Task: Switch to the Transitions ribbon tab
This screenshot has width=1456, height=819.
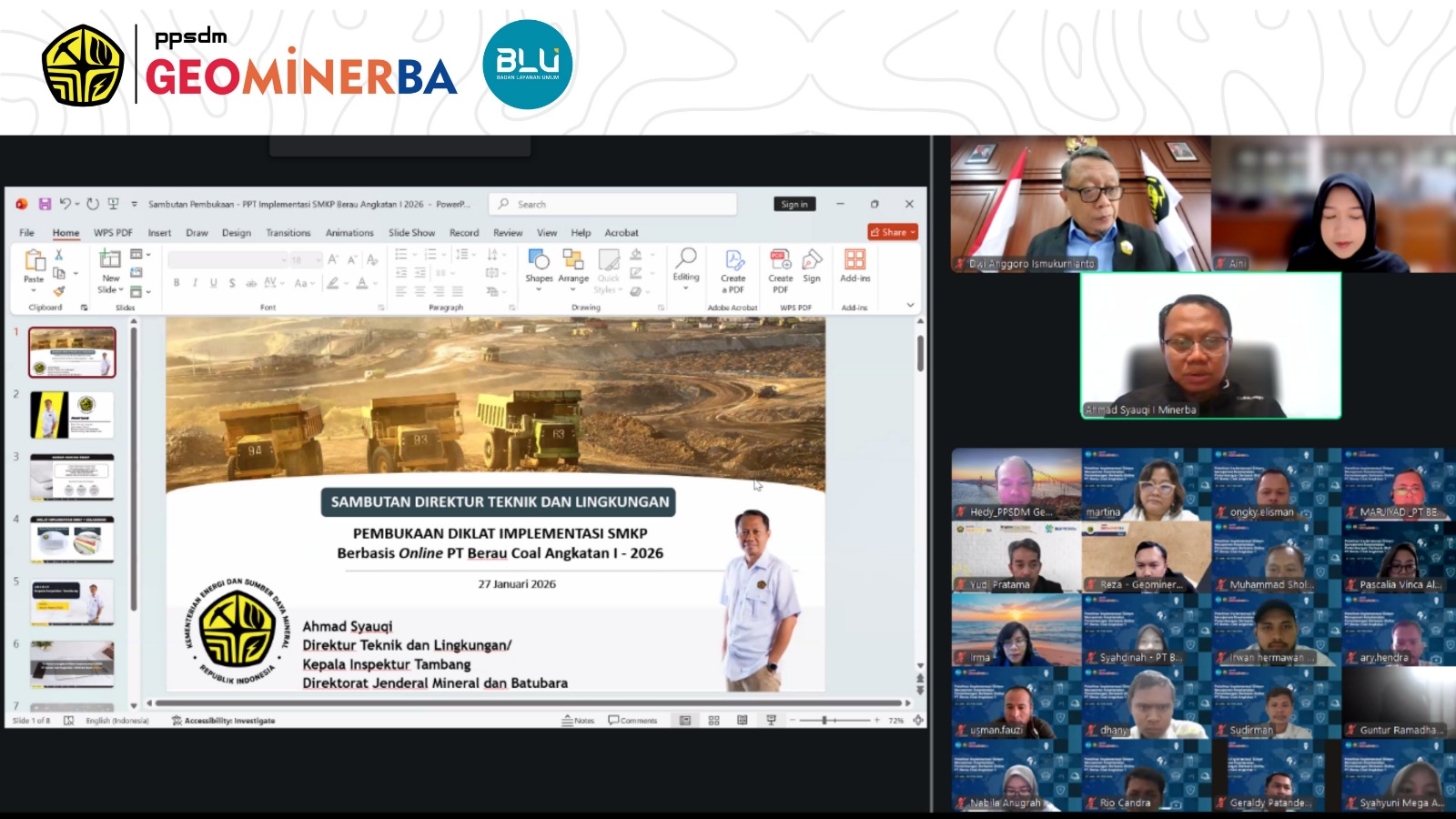Action: [x=288, y=233]
